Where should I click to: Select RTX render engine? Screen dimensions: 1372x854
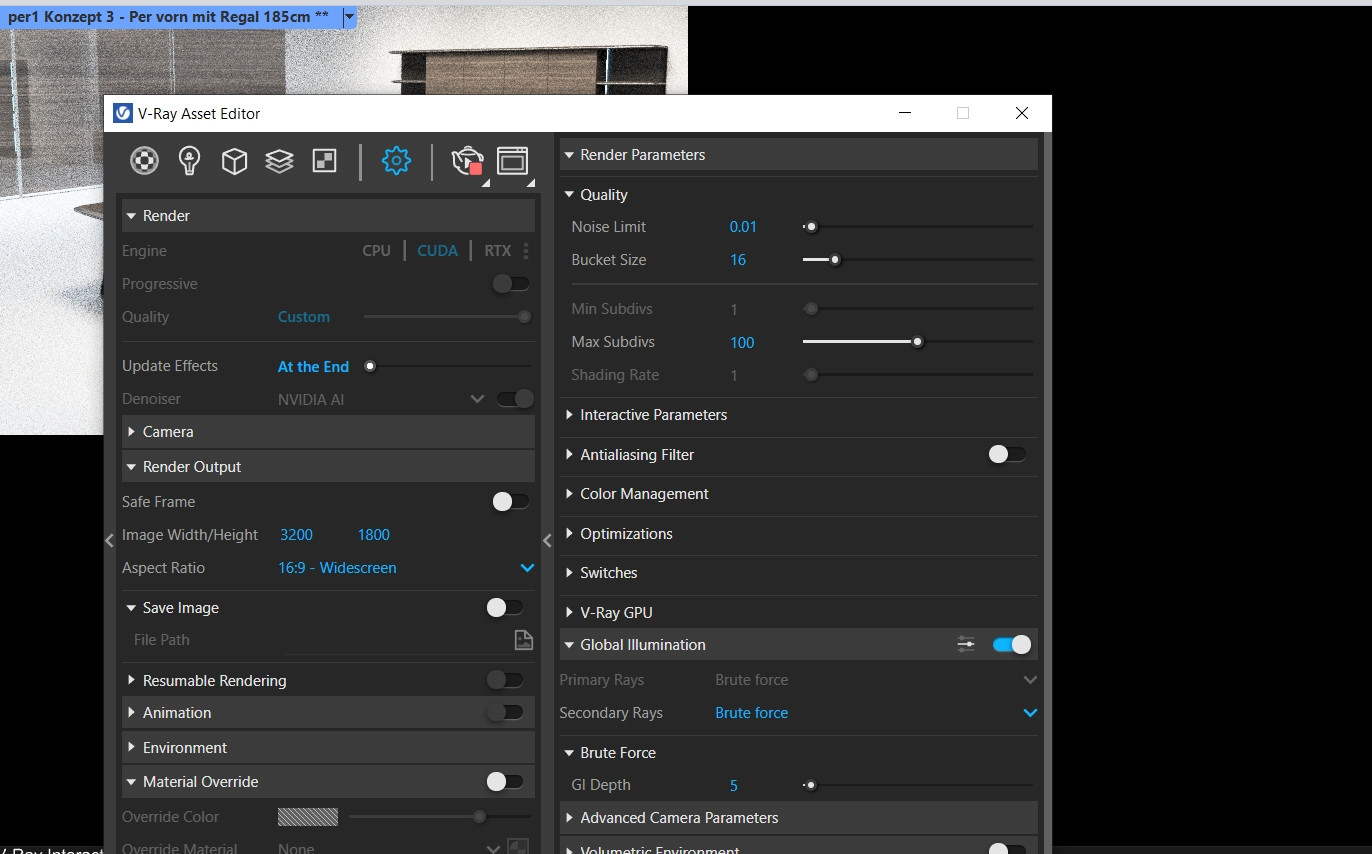[x=498, y=251]
